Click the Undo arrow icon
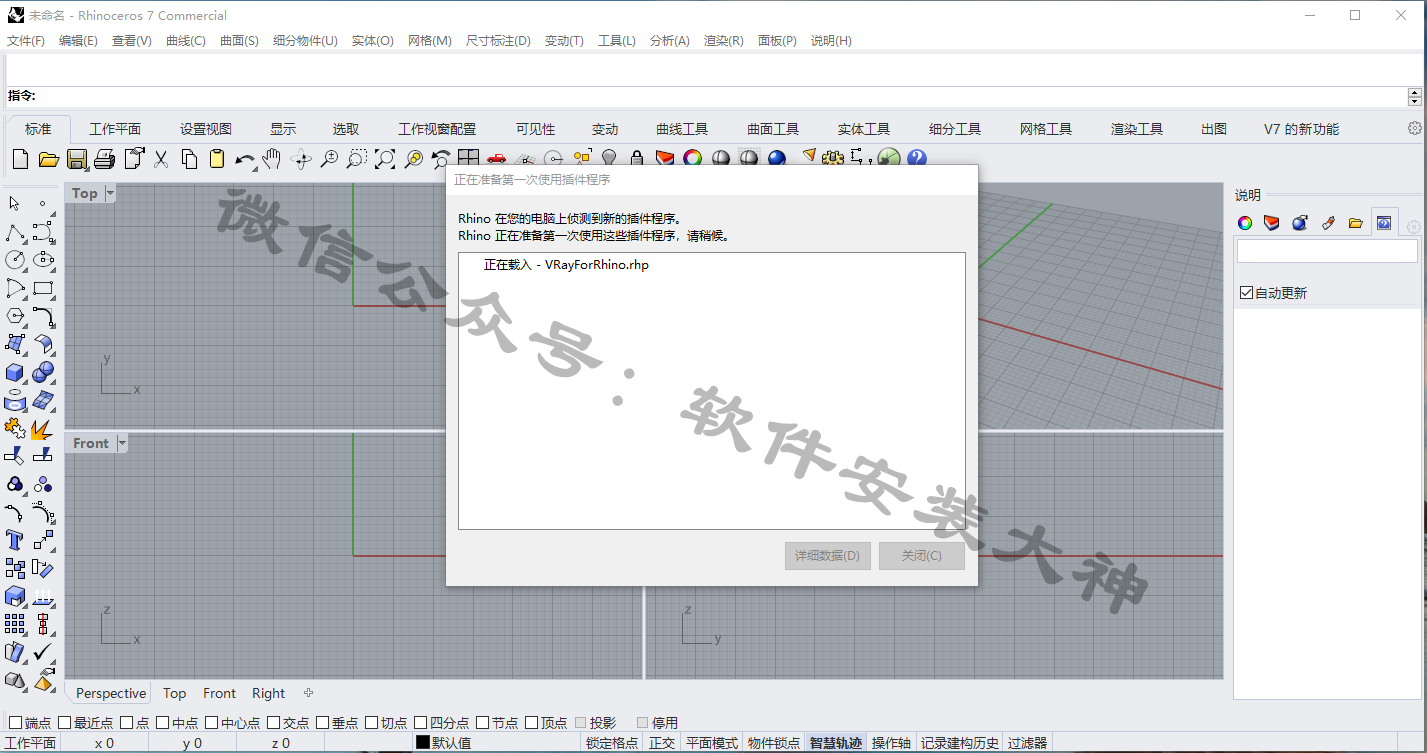The image size is (1427, 753). click(244, 159)
